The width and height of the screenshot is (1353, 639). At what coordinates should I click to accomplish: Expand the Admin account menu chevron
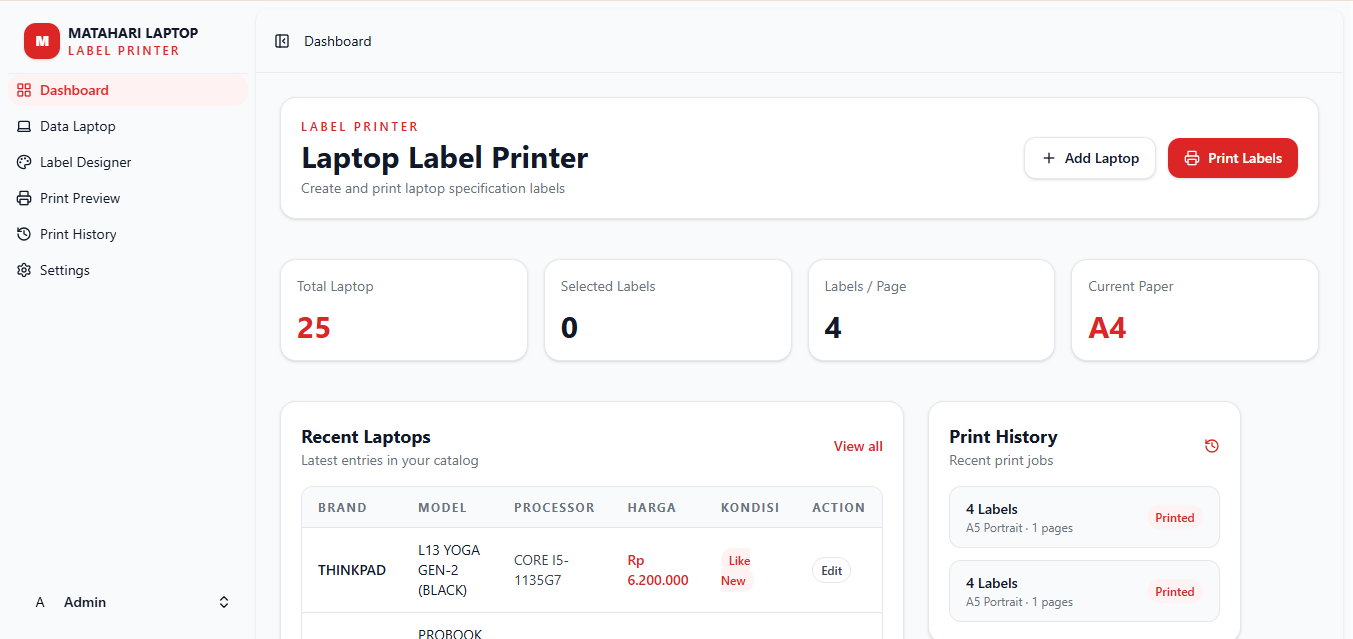(x=224, y=602)
